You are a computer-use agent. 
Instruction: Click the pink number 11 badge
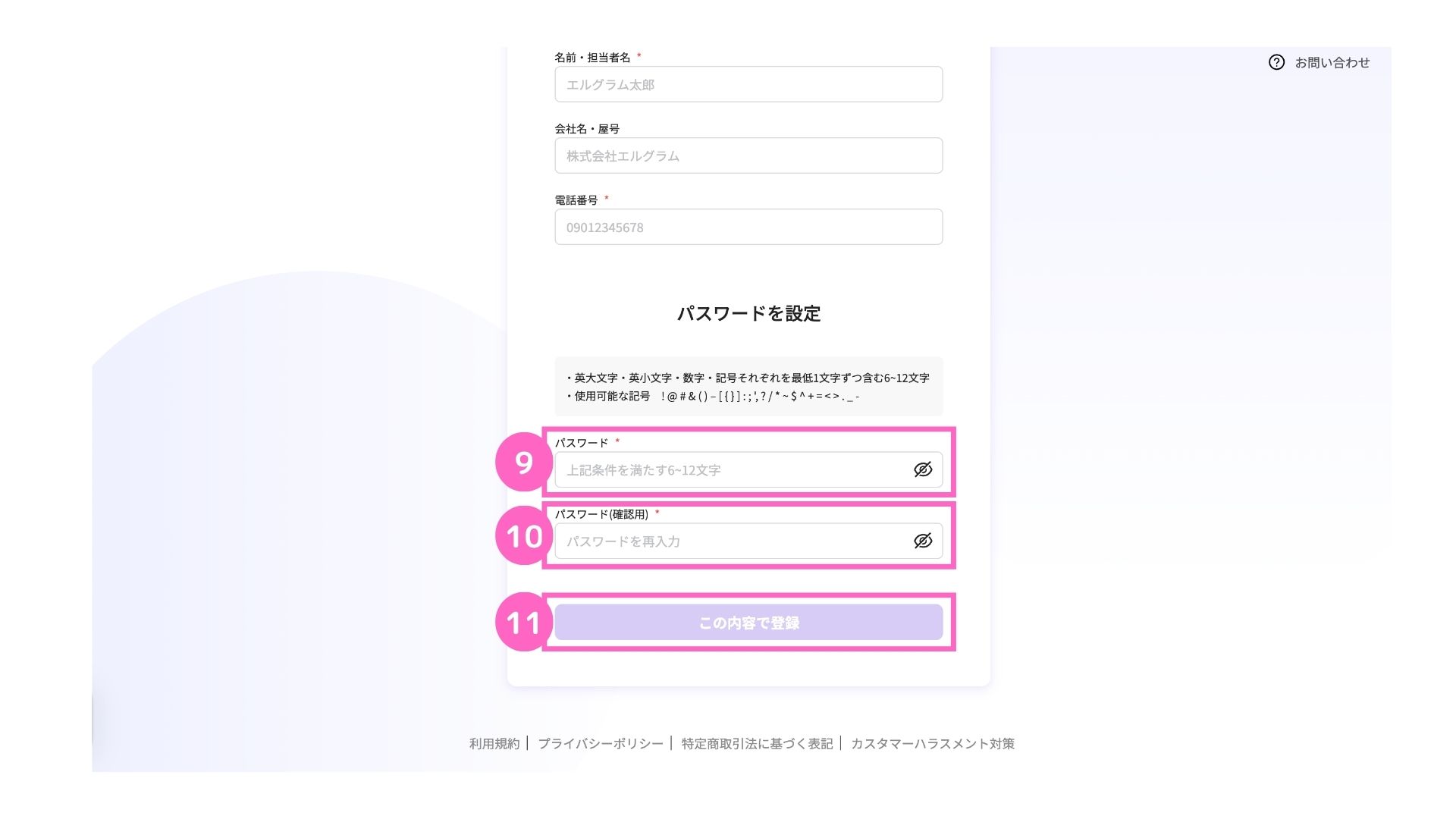pyautogui.click(x=523, y=623)
